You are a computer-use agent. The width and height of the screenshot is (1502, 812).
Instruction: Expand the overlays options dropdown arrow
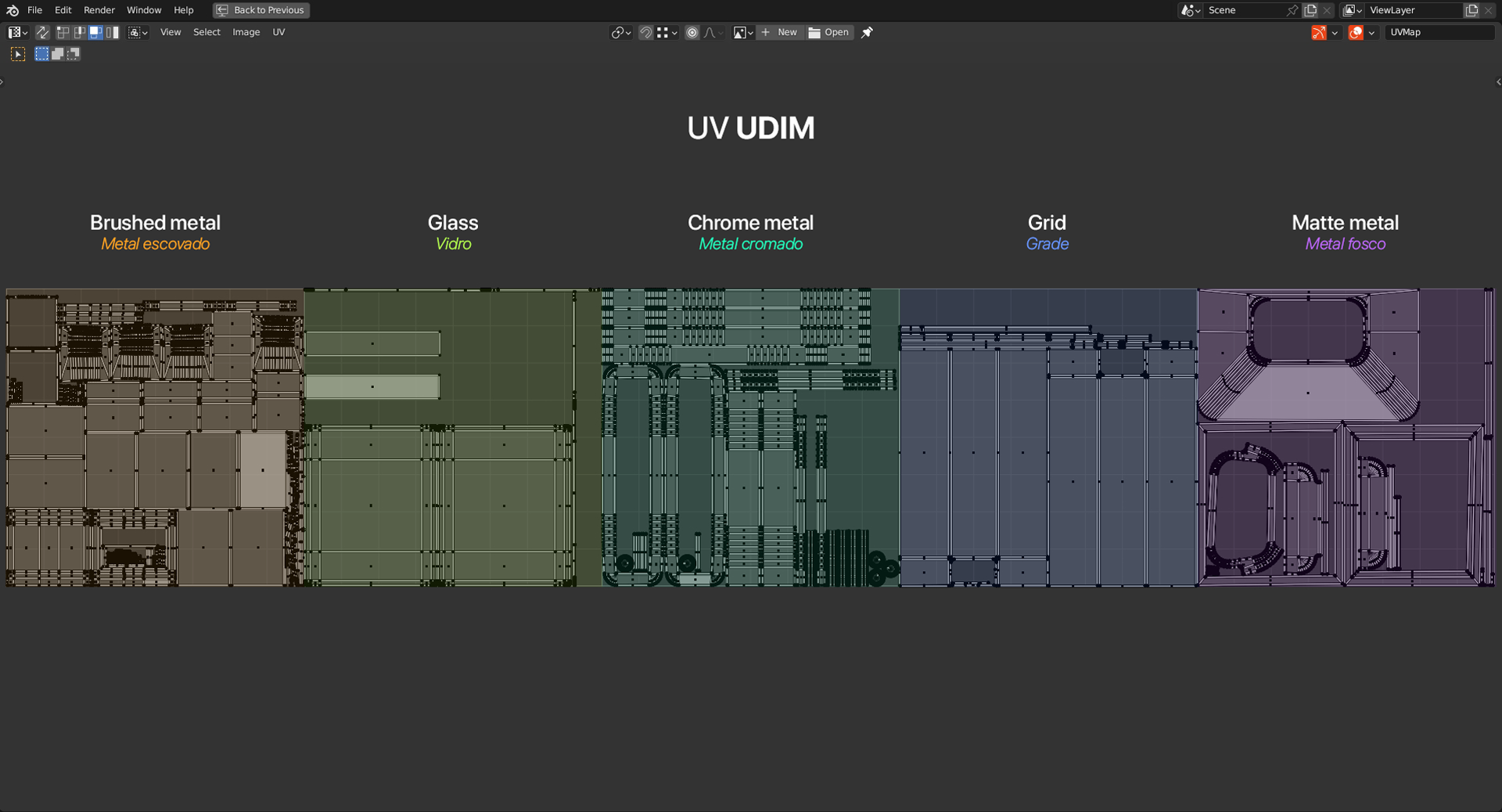(x=1371, y=32)
